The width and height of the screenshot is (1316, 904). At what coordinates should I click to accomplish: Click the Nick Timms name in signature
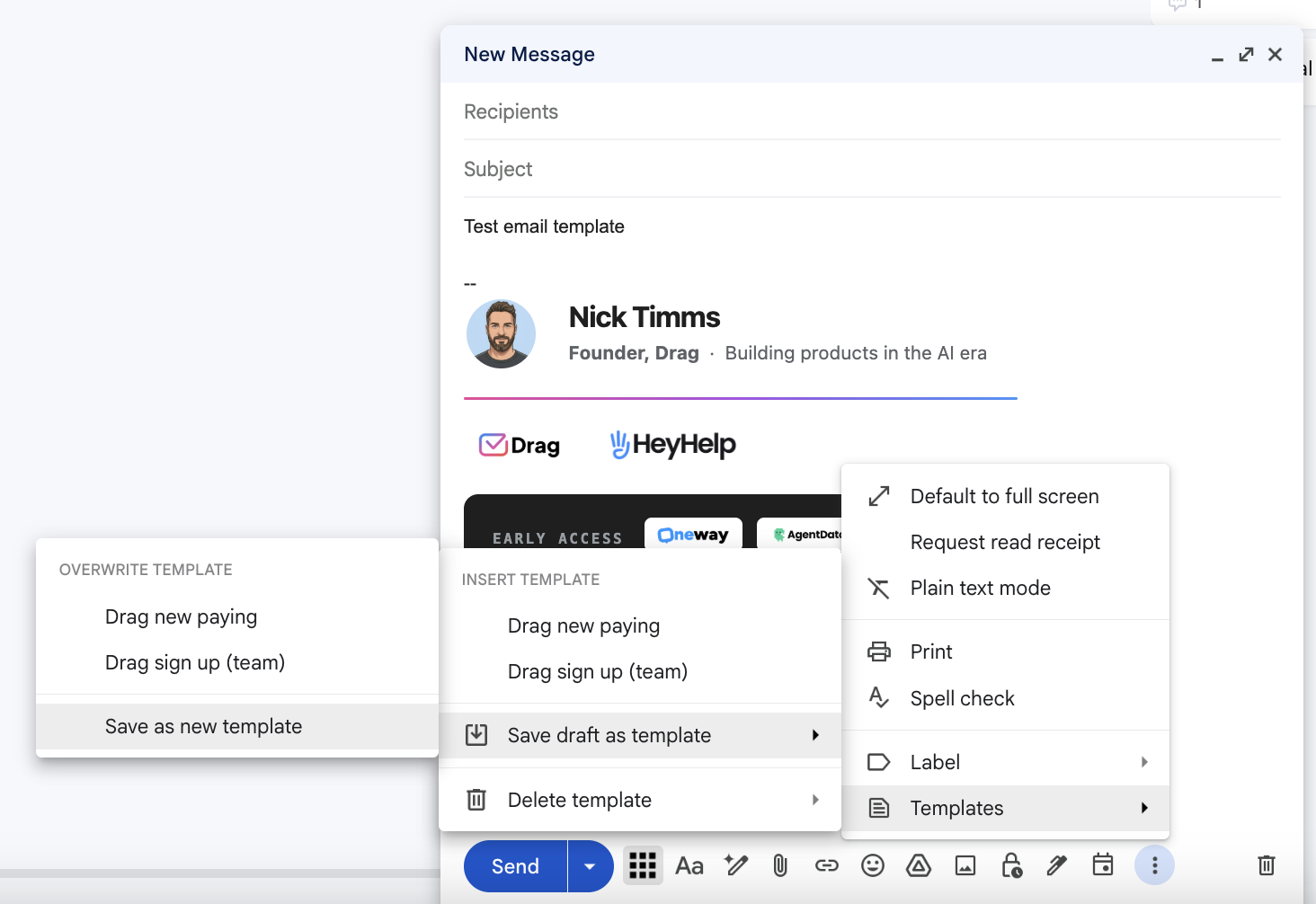pos(645,317)
